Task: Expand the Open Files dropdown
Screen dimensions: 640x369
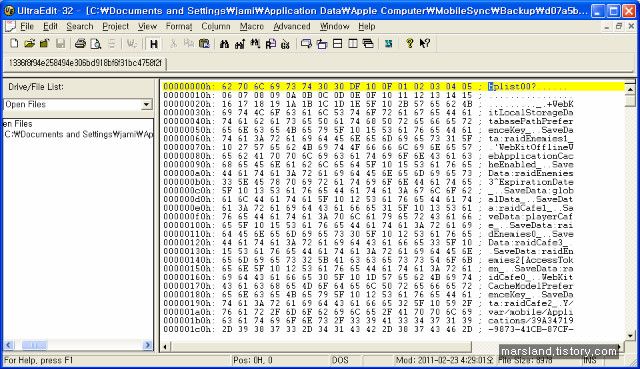Action: point(146,105)
